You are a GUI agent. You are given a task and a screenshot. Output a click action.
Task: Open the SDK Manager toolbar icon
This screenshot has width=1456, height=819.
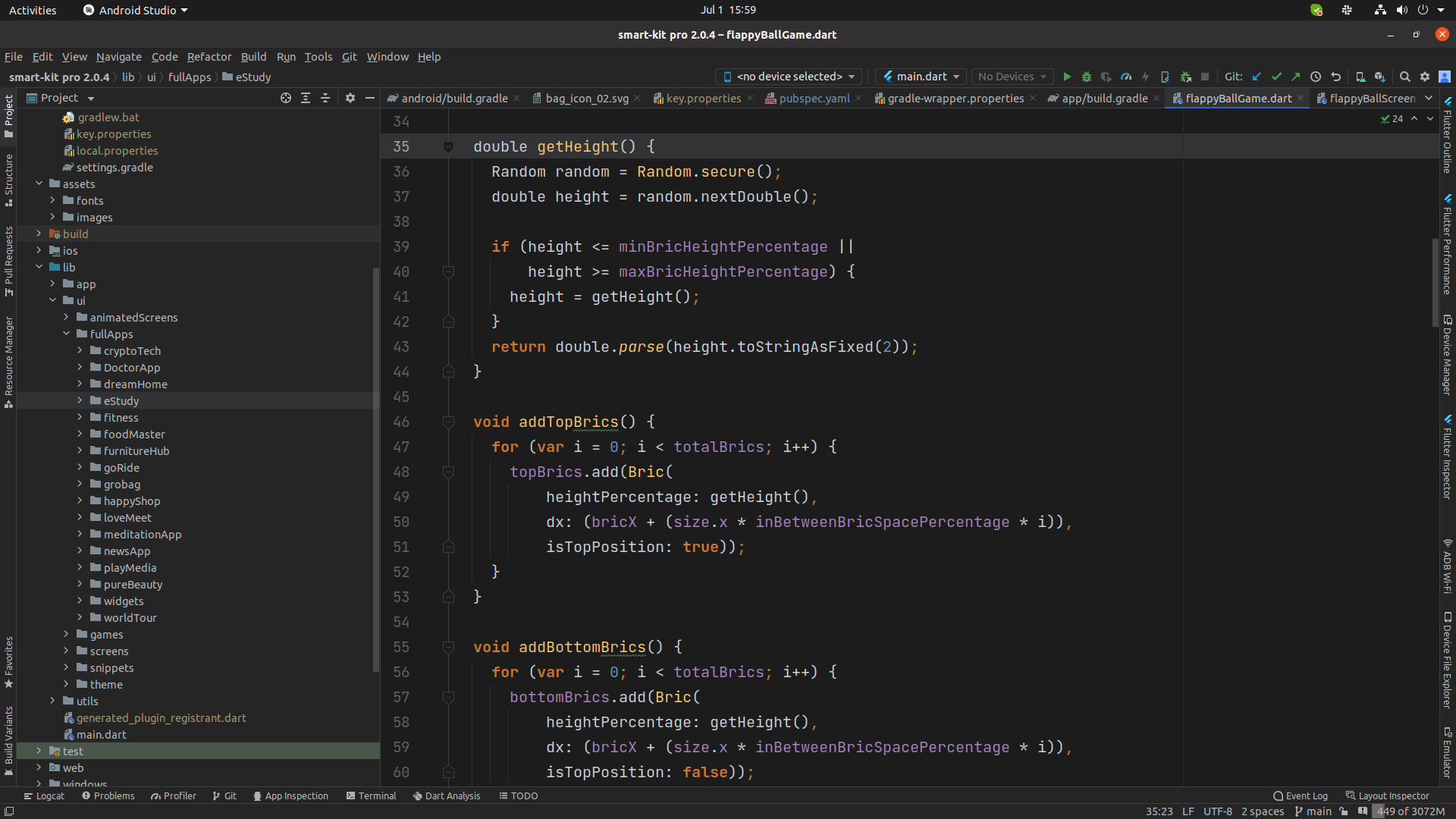(1380, 77)
